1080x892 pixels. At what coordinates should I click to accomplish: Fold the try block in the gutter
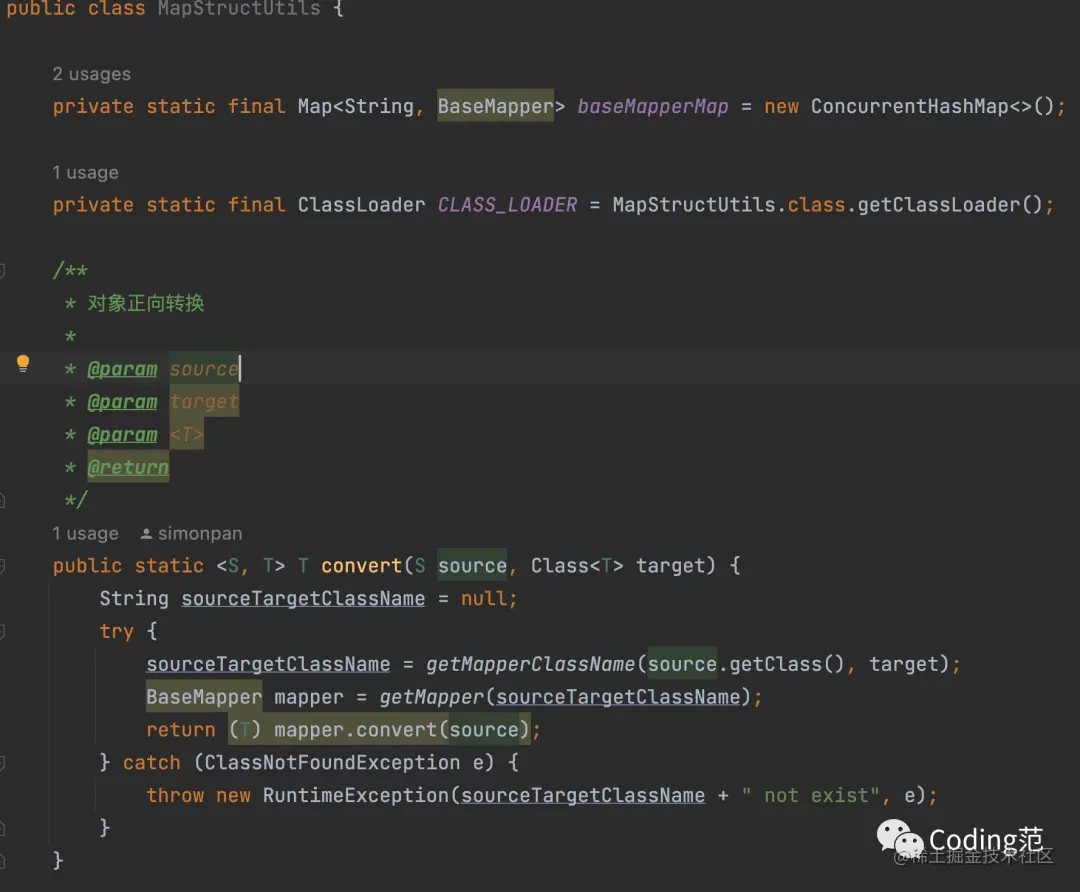[x=2, y=632]
